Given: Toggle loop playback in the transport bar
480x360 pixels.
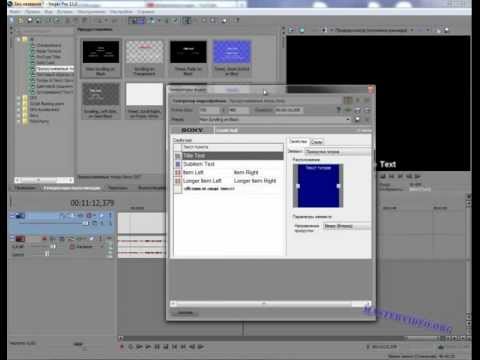Looking at the screenshot, I should pos(131,347).
